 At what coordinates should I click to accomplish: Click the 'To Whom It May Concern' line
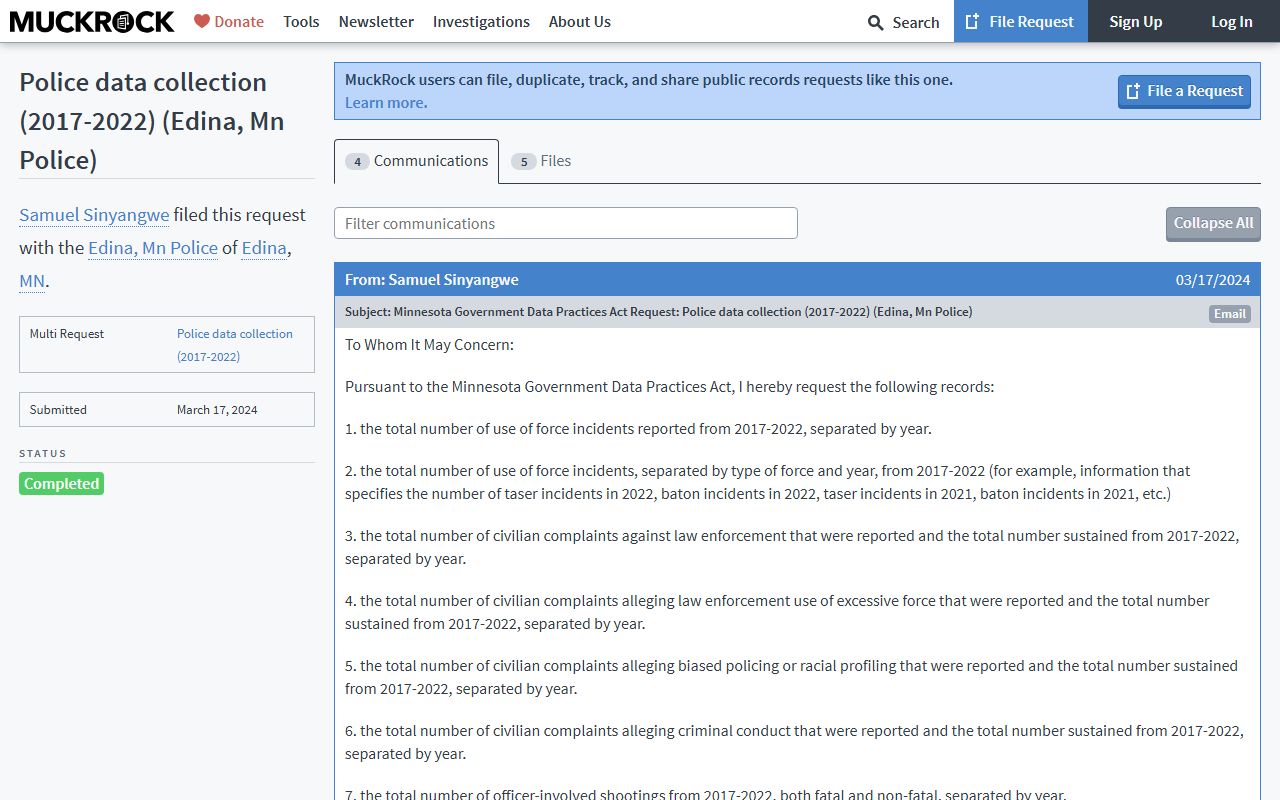coord(429,345)
